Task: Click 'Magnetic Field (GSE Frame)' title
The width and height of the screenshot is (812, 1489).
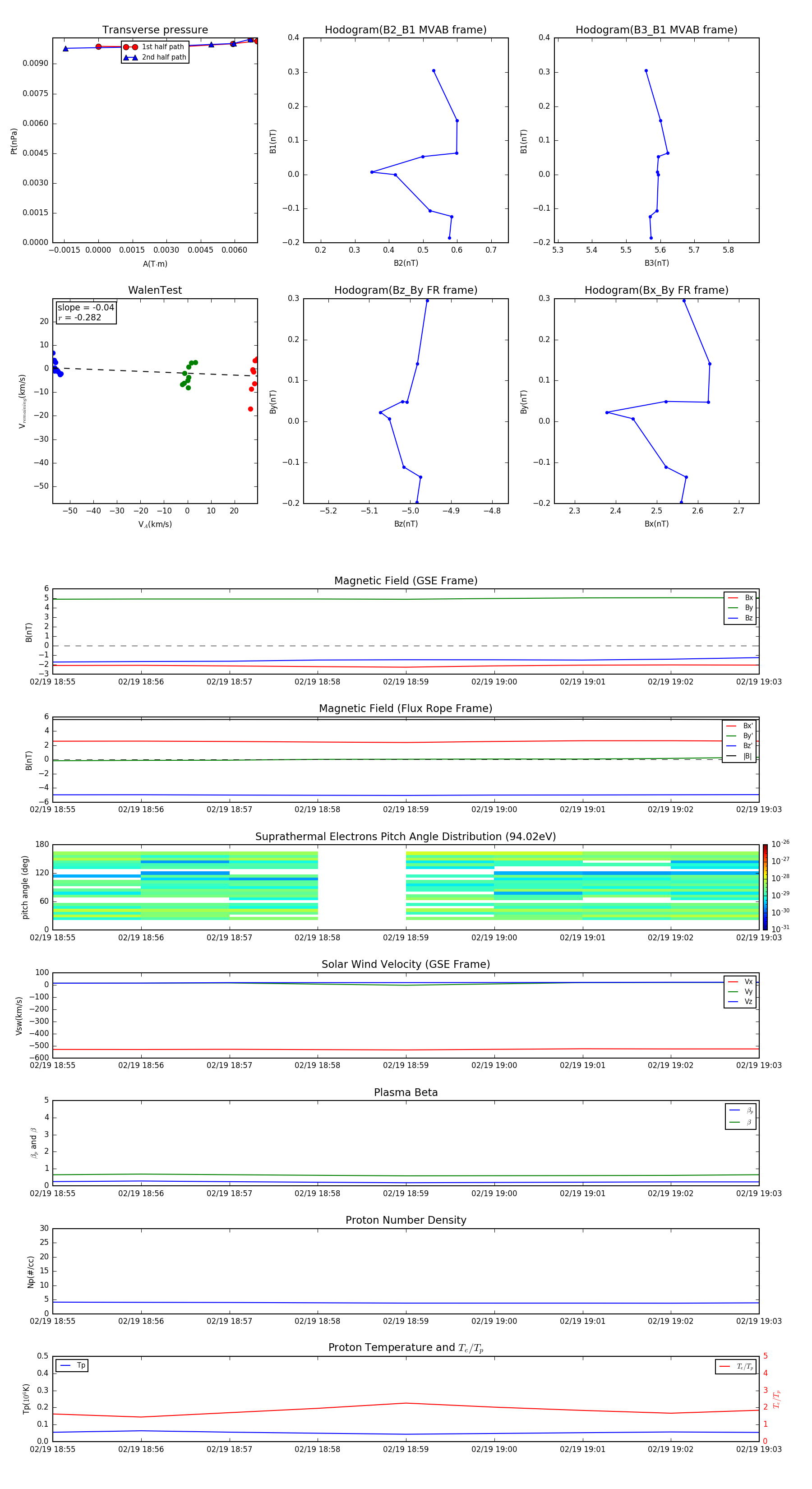Action: (406, 581)
